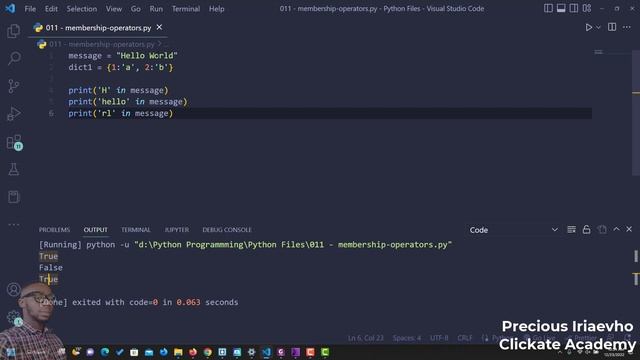Open the View menu
The height and width of the screenshot is (360, 640).
pyautogui.click(x=114, y=9)
